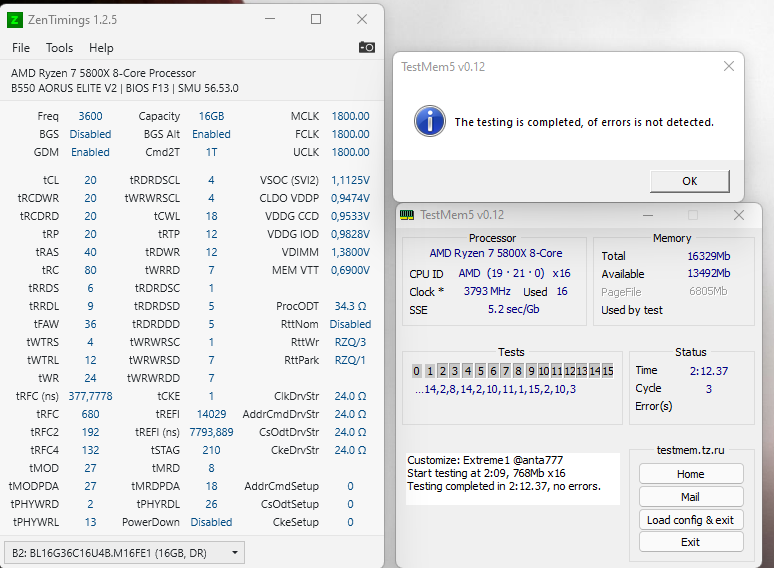Click the tREFI (ns) value 7793,889
This screenshot has width=774, height=568.
point(211,432)
